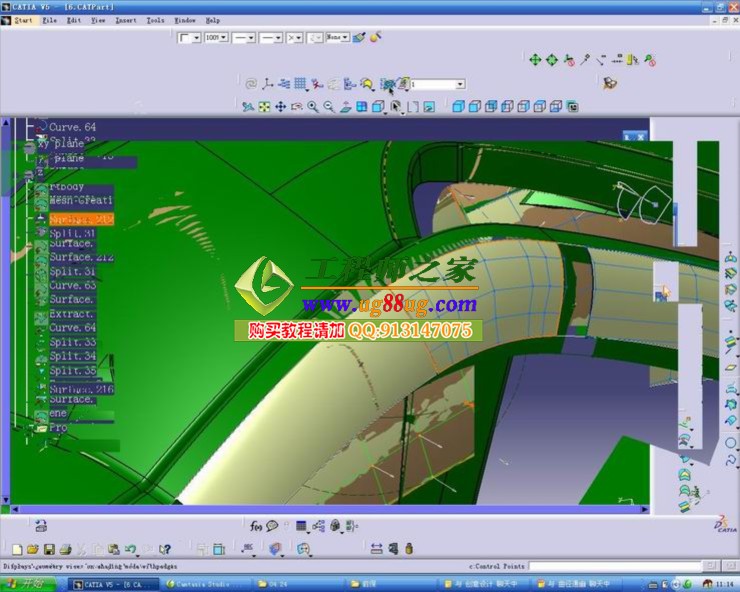Click the Customize View Parameters icon
The image size is (740, 592).
click(572, 107)
